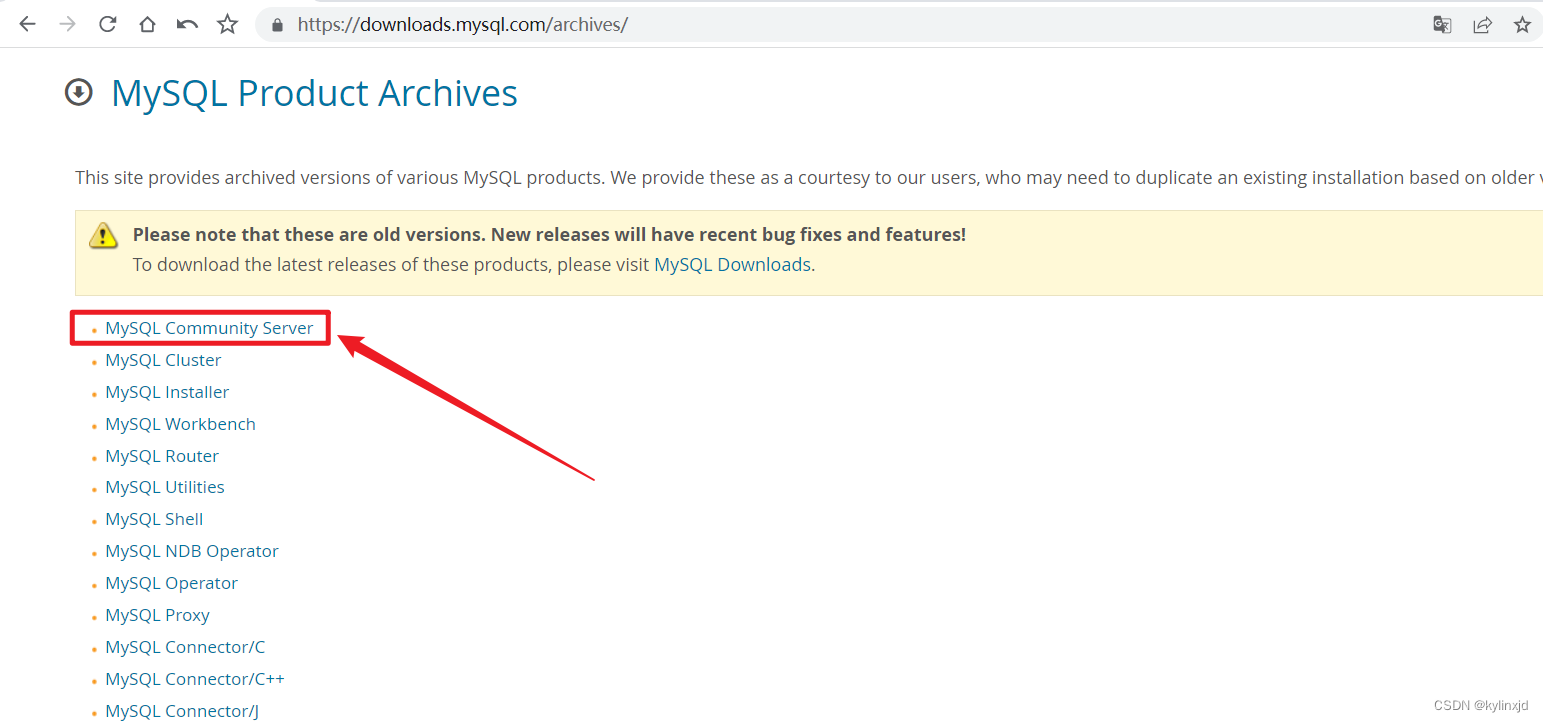Open the MySQL Installer link
The height and width of the screenshot is (722, 1543).
pyautogui.click(x=167, y=392)
